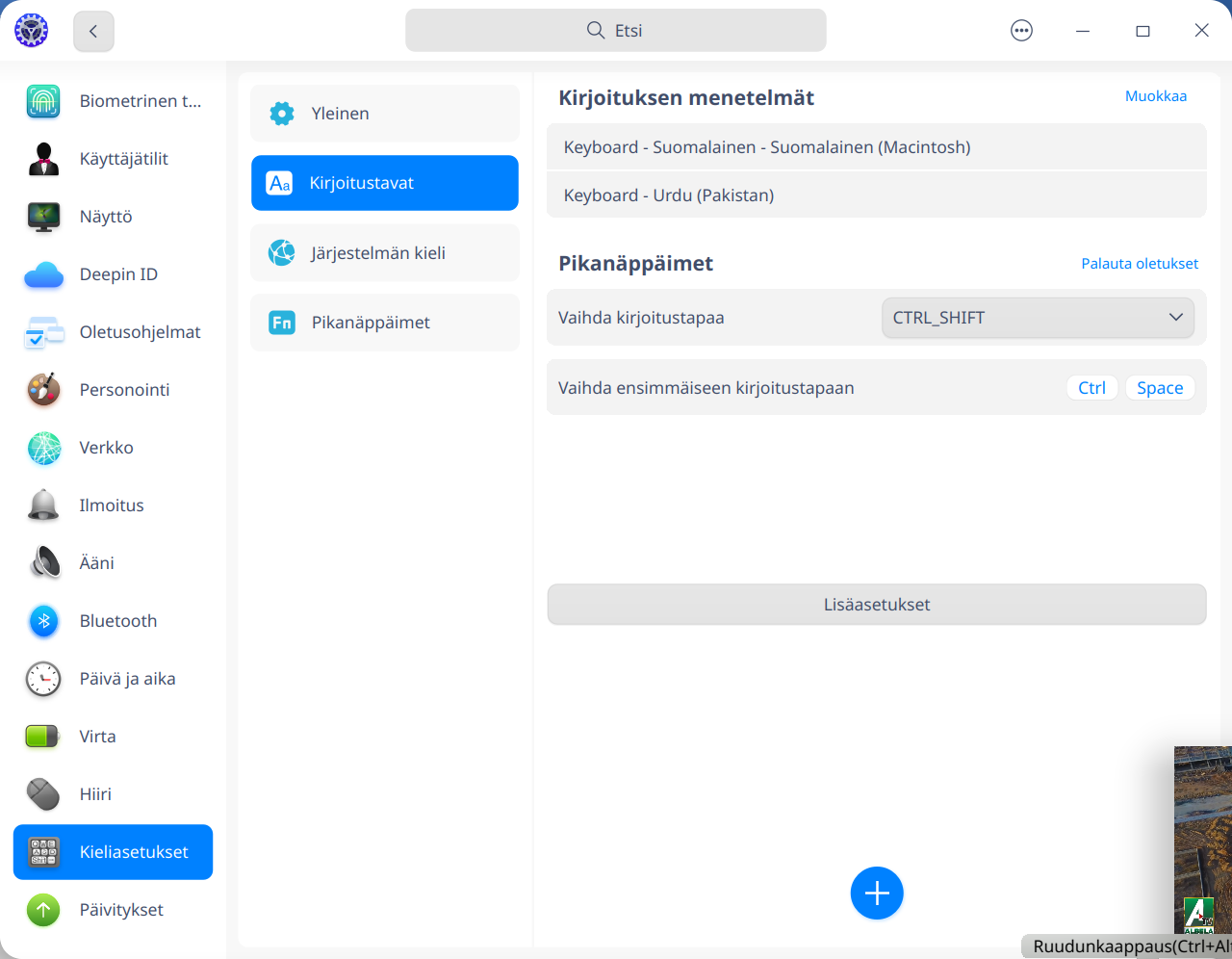1232x959 pixels.
Task: Open the Päivitykset green arrow icon
Action: [43, 910]
